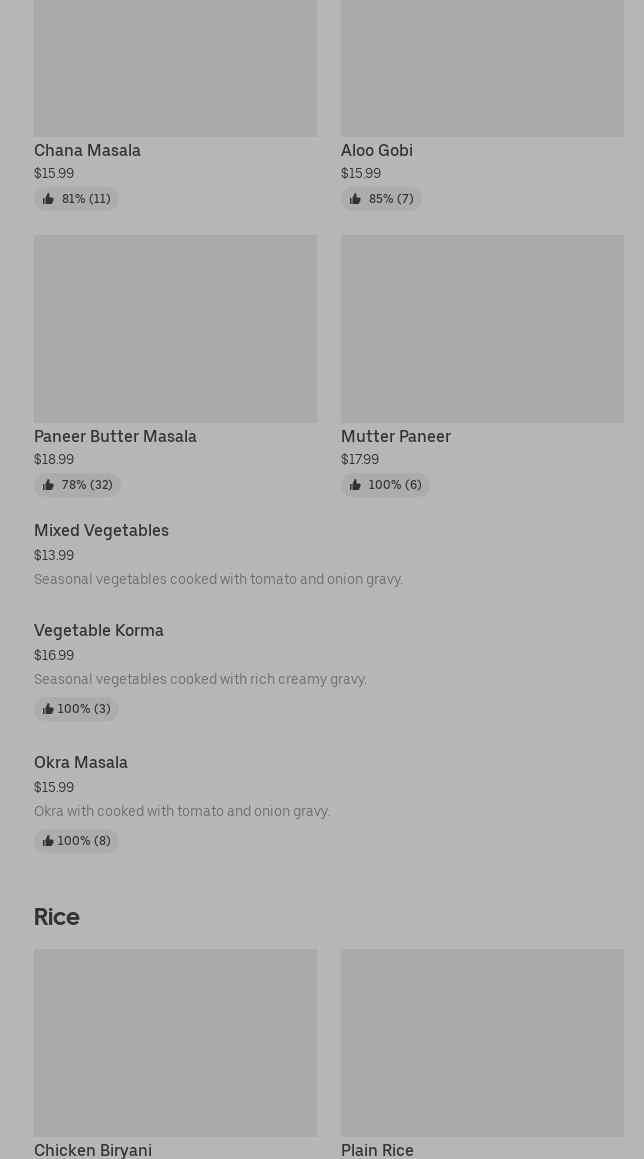644x1159 pixels.
Task: Click the Mixed Vegetables description text
Action: [218, 579]
